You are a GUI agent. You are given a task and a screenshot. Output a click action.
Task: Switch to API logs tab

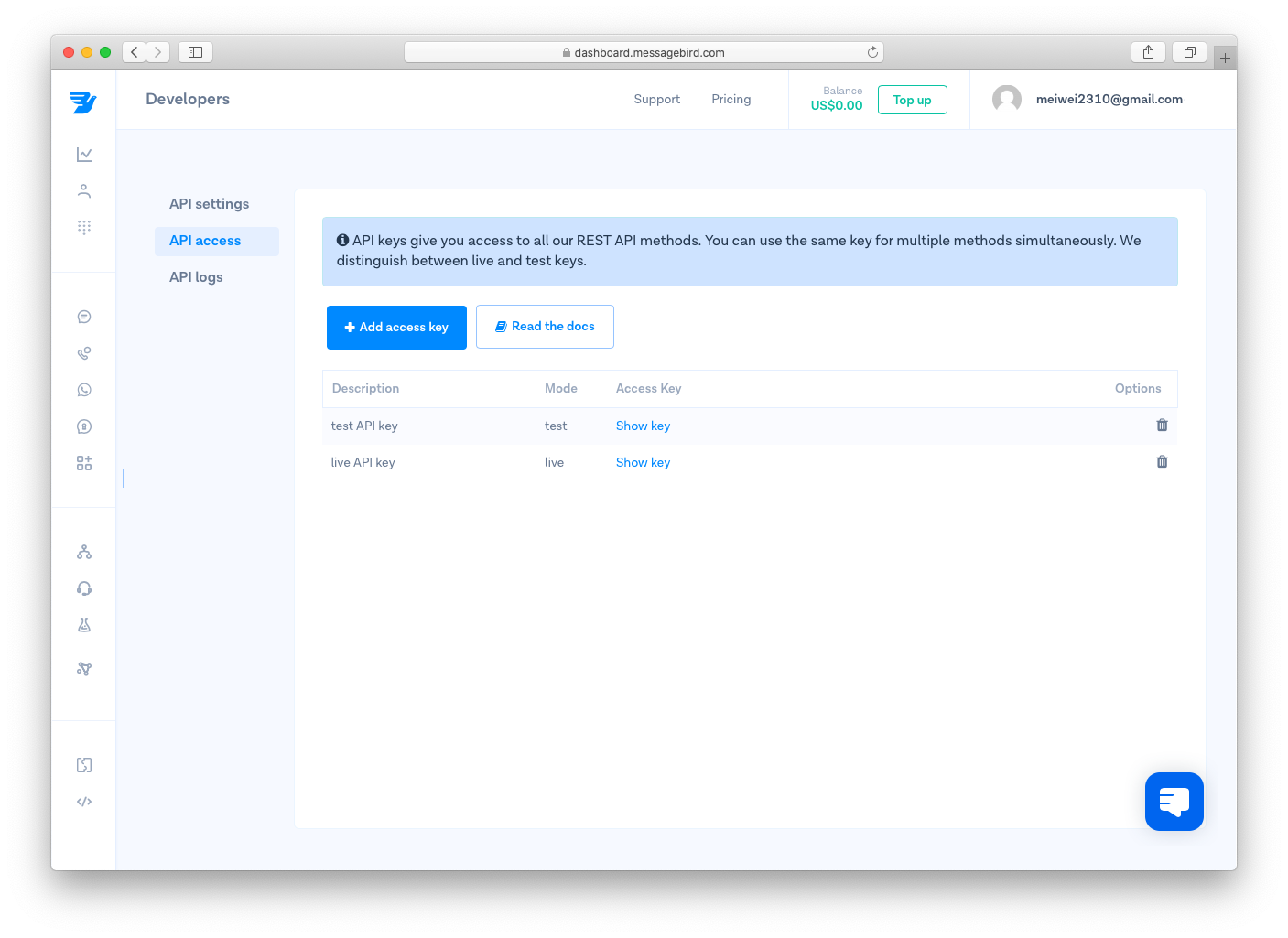pos(196,277)
